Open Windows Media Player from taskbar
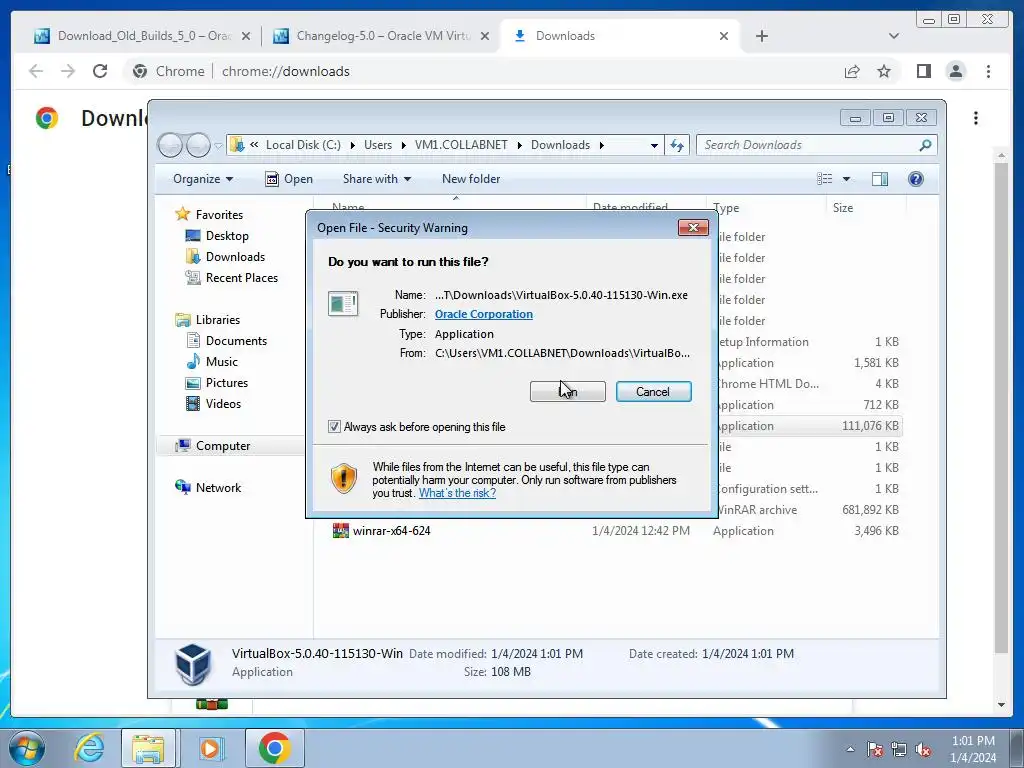This screenshot has width=1024, height=768. pos(210,748)
